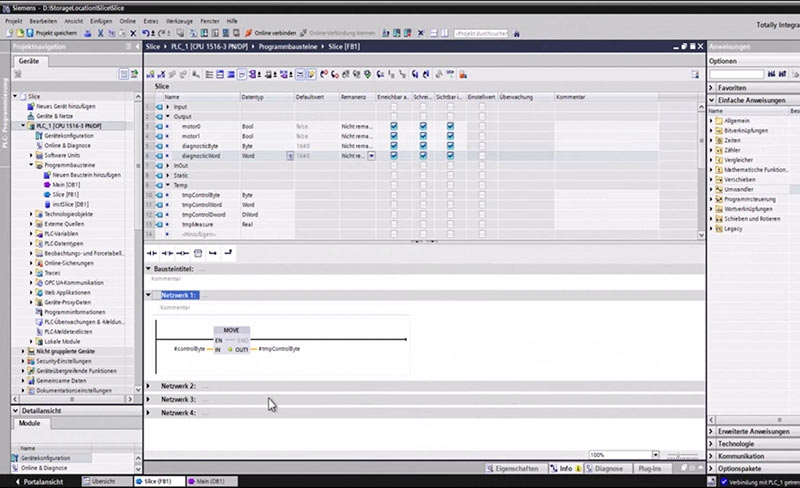This screenshot has height=488, width=800.
Task: Insert a normally open contact
Action: pos(152,253)
